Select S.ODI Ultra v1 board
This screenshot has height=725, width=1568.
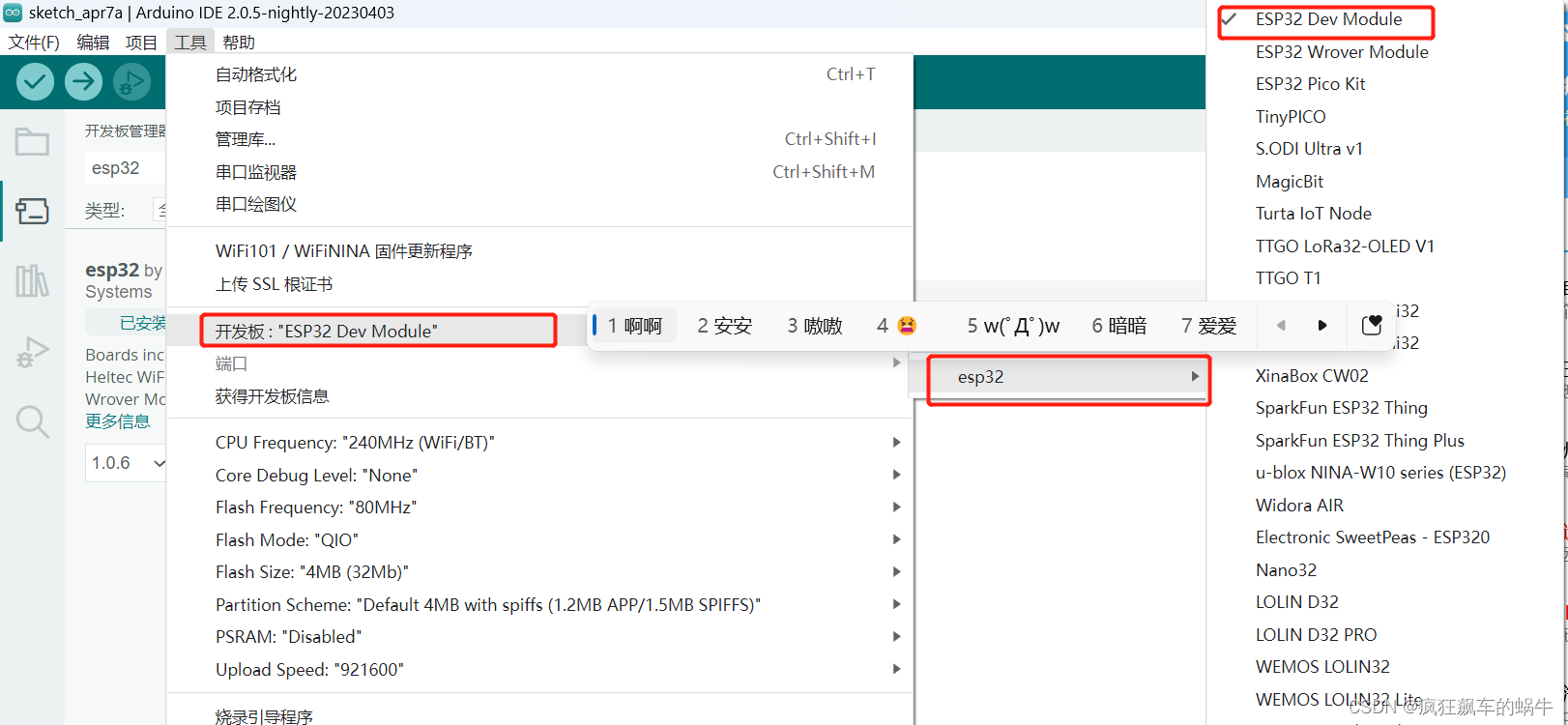[1309, 149]
